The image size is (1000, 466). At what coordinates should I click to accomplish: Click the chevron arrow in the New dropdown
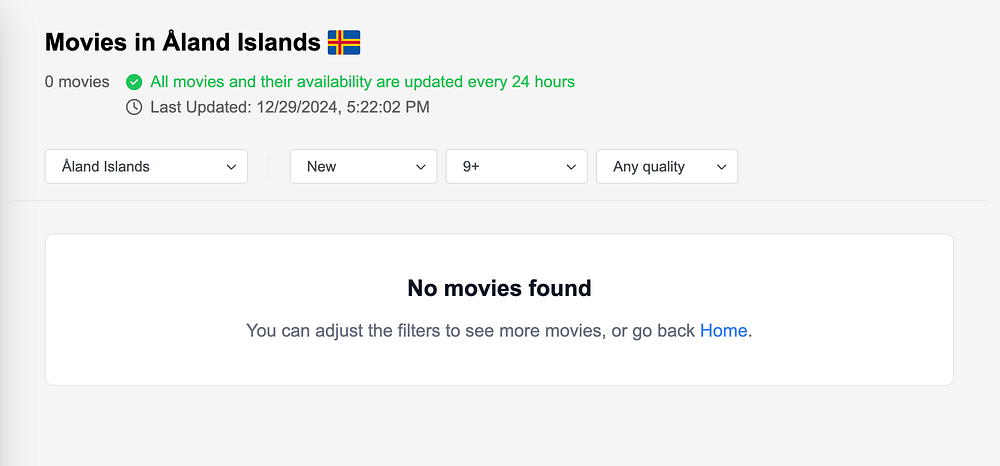coord(421,167)
